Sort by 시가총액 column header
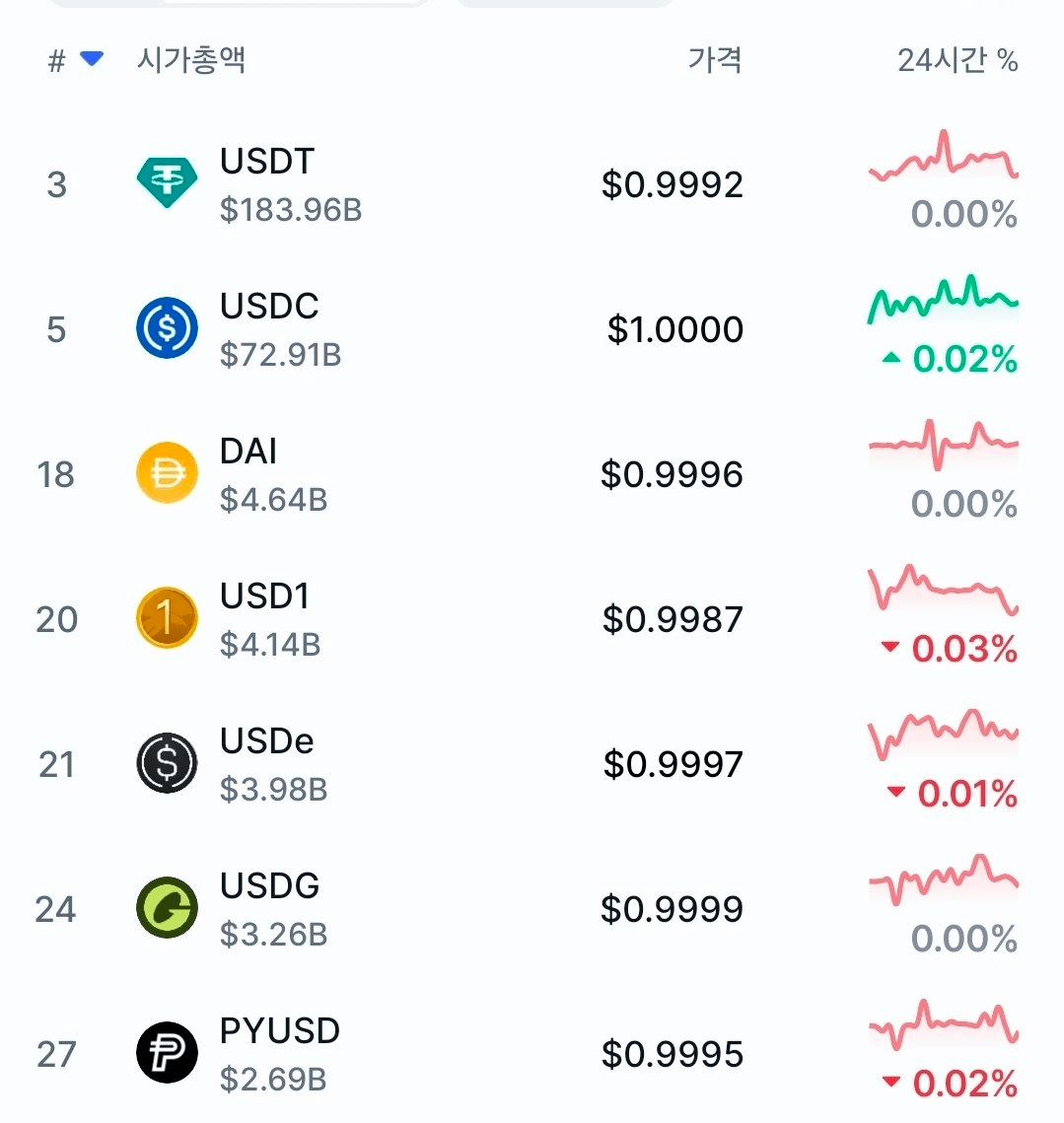This screenshot has width=1064, height=1123. tap(191, 59)
